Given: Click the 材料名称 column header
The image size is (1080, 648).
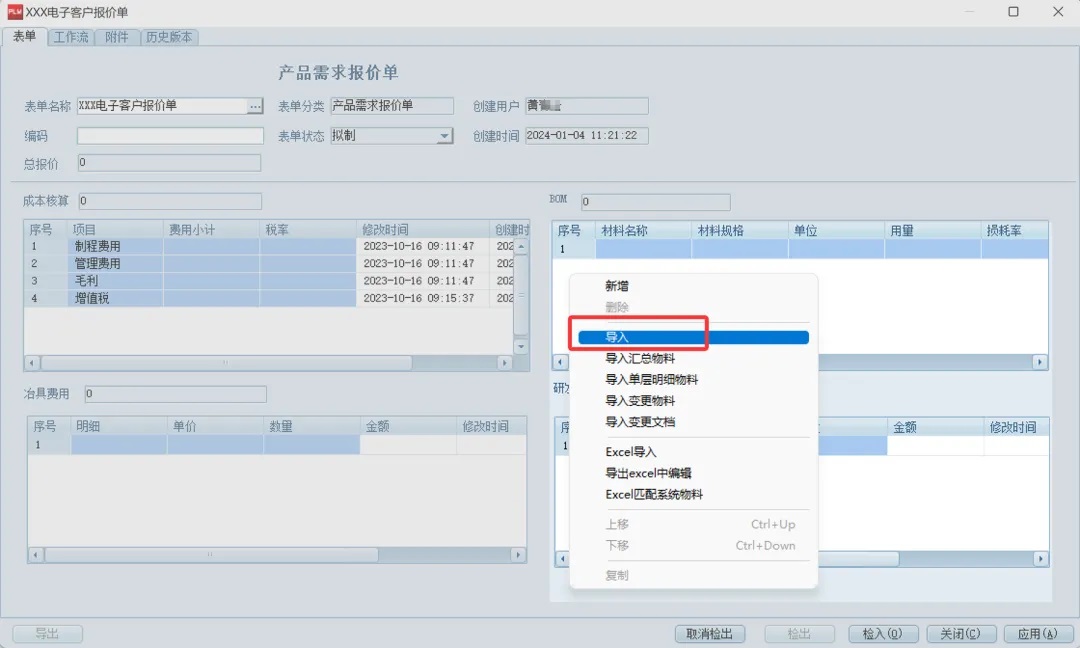Looking at the screenshot, I should [x=643, y=231].
